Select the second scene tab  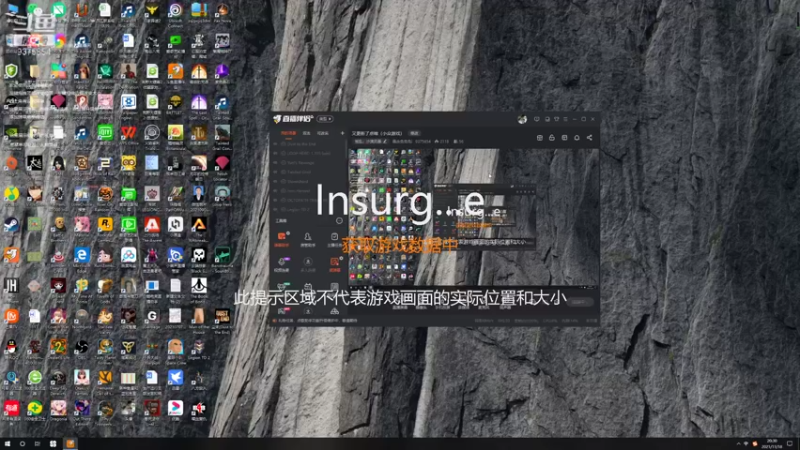pyautogui.click(x=307, y=133)
